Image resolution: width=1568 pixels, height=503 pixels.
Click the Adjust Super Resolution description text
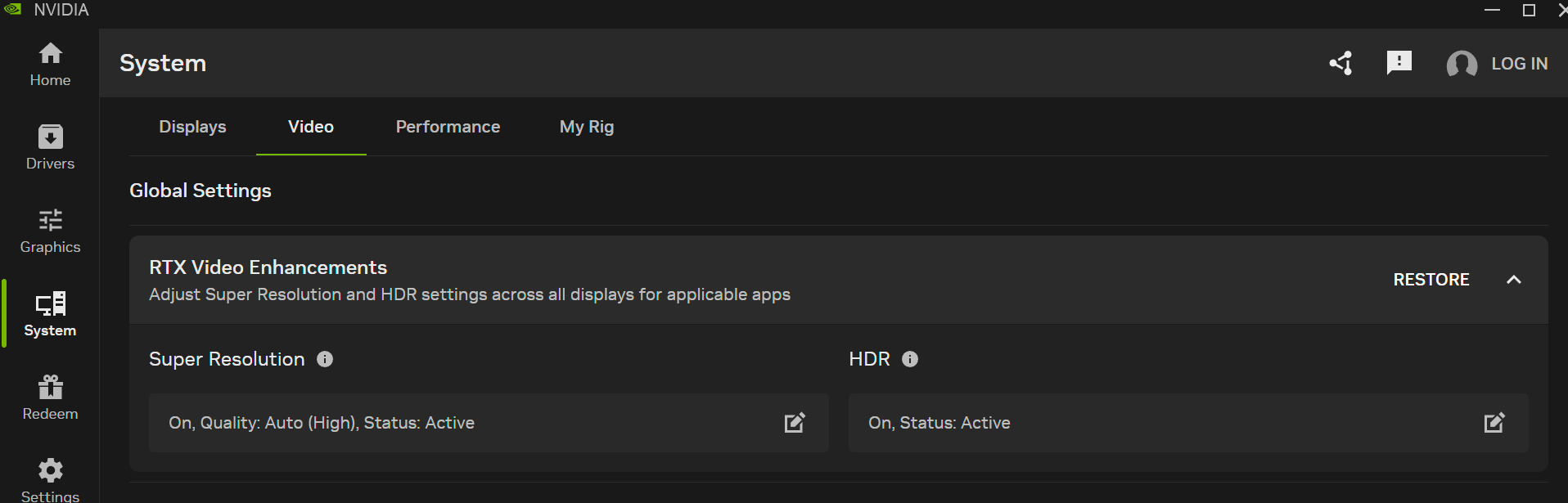pos(470,294)
